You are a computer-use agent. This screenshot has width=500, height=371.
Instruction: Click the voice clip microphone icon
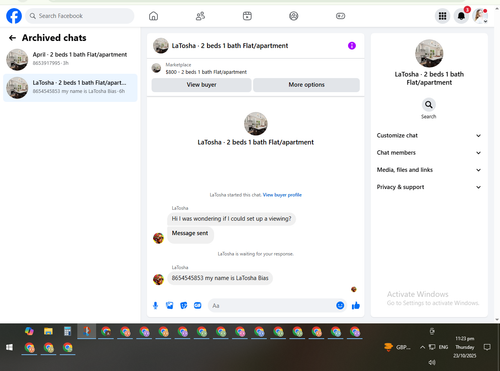(155, 305)
